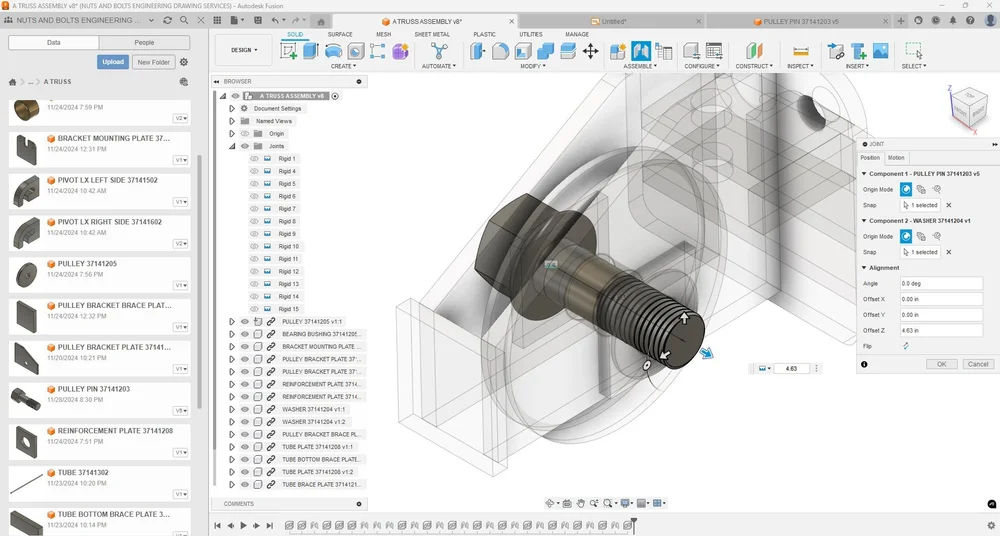Screen dimensions: 1000x536
Task: Click the Select tool icon
Action: (x=913, y=51)
